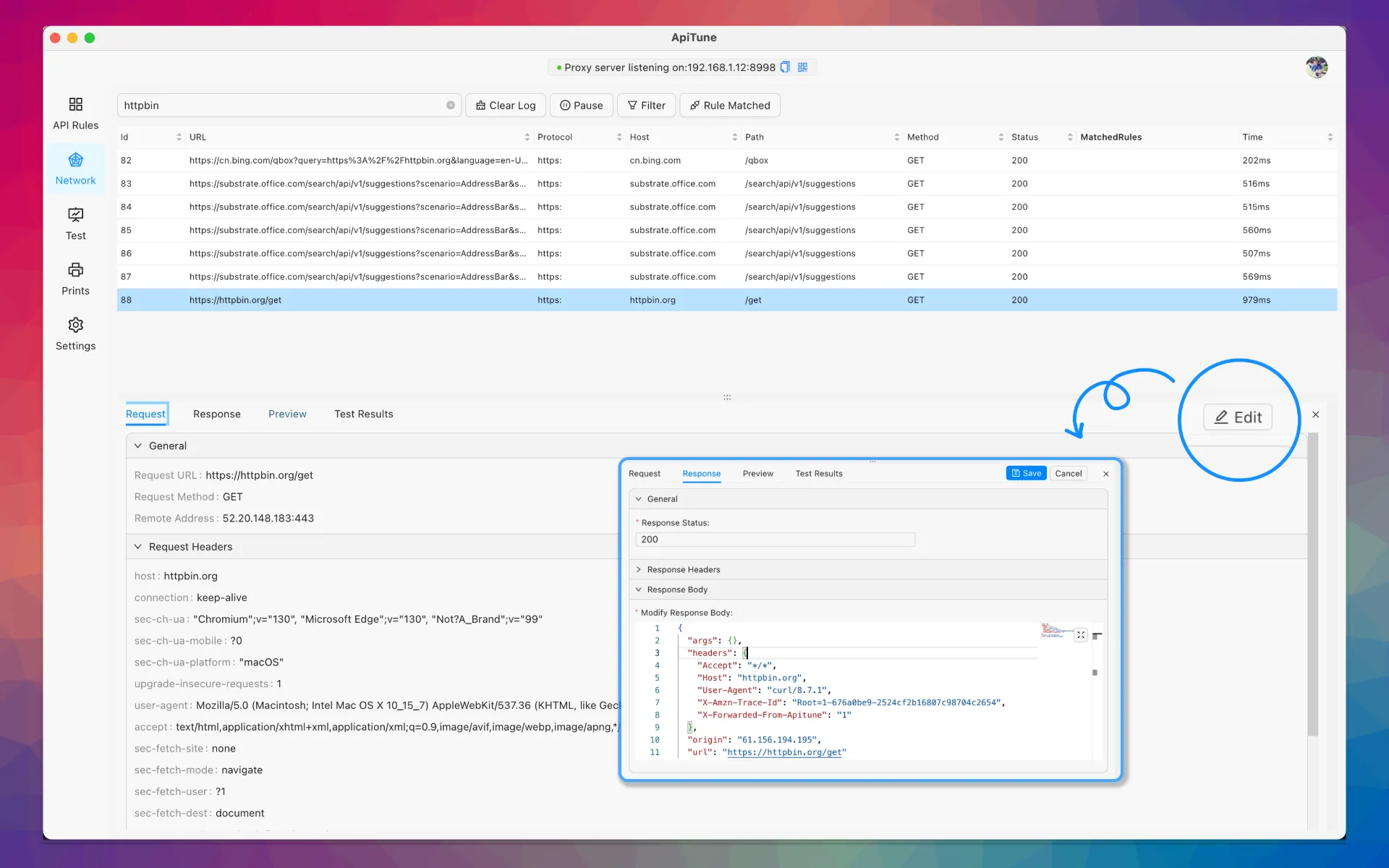
Task: Expand the Response Headers section
Action: 683,569
